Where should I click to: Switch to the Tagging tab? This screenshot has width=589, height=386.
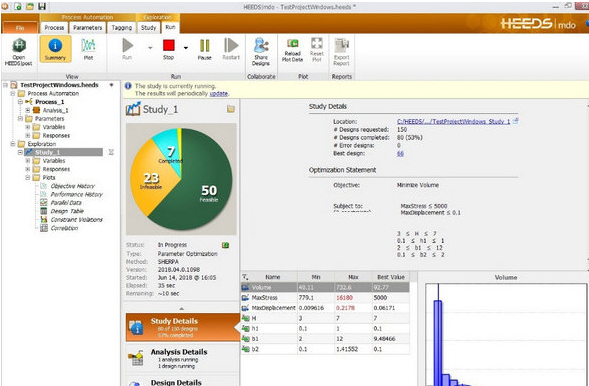(x=122, y=28)
